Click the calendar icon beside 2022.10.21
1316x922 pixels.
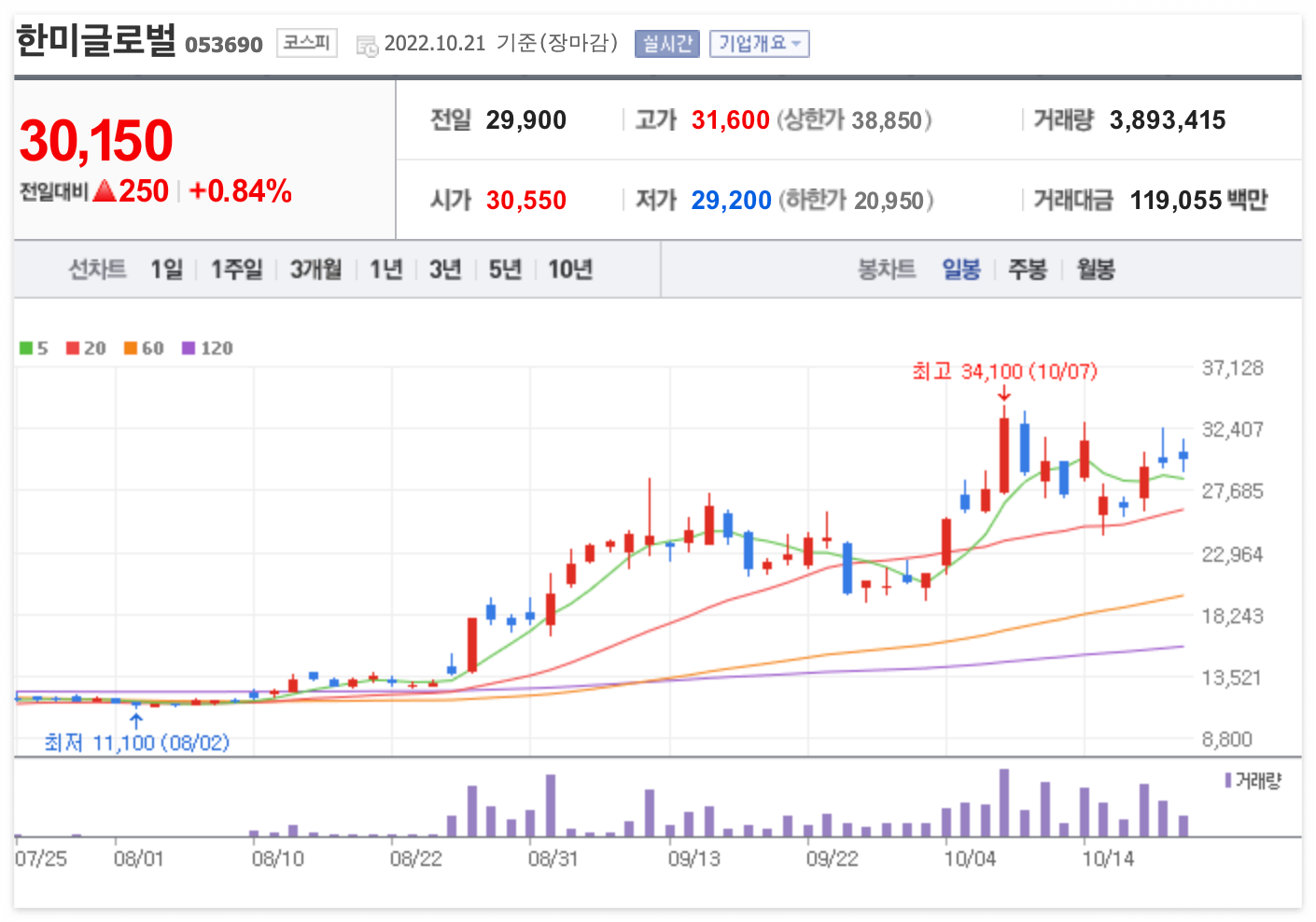coord(368,45)
